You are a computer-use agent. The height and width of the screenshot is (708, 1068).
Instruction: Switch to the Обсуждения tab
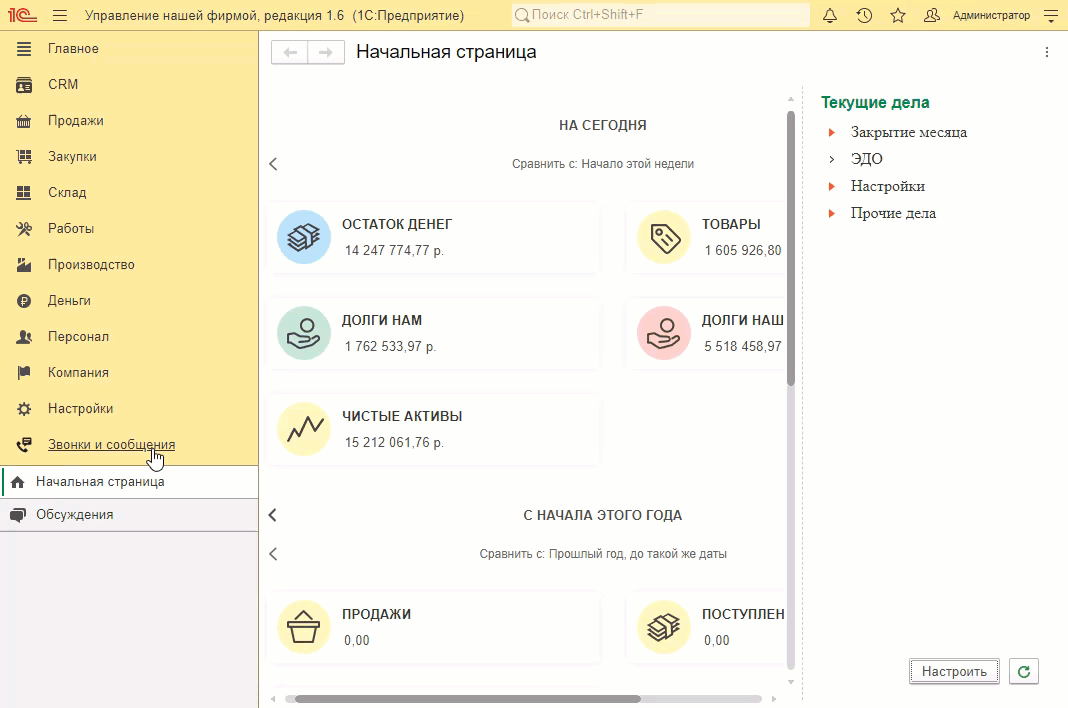click(74, 515)
